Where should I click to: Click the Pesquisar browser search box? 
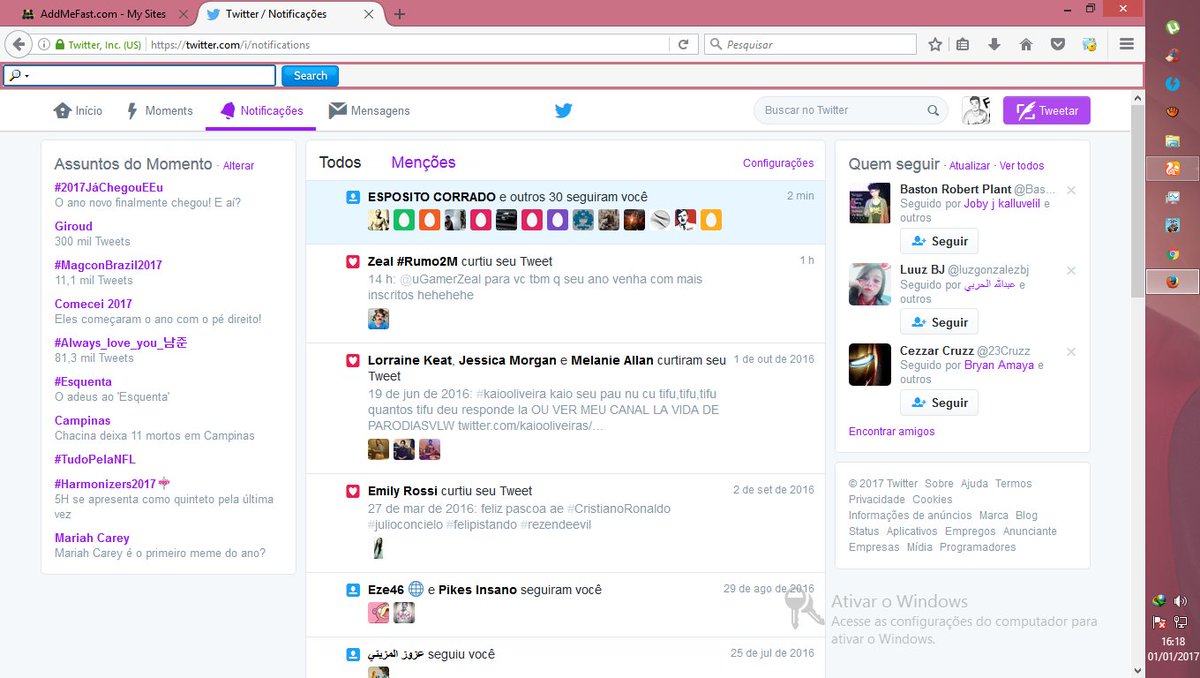point(810,44)
